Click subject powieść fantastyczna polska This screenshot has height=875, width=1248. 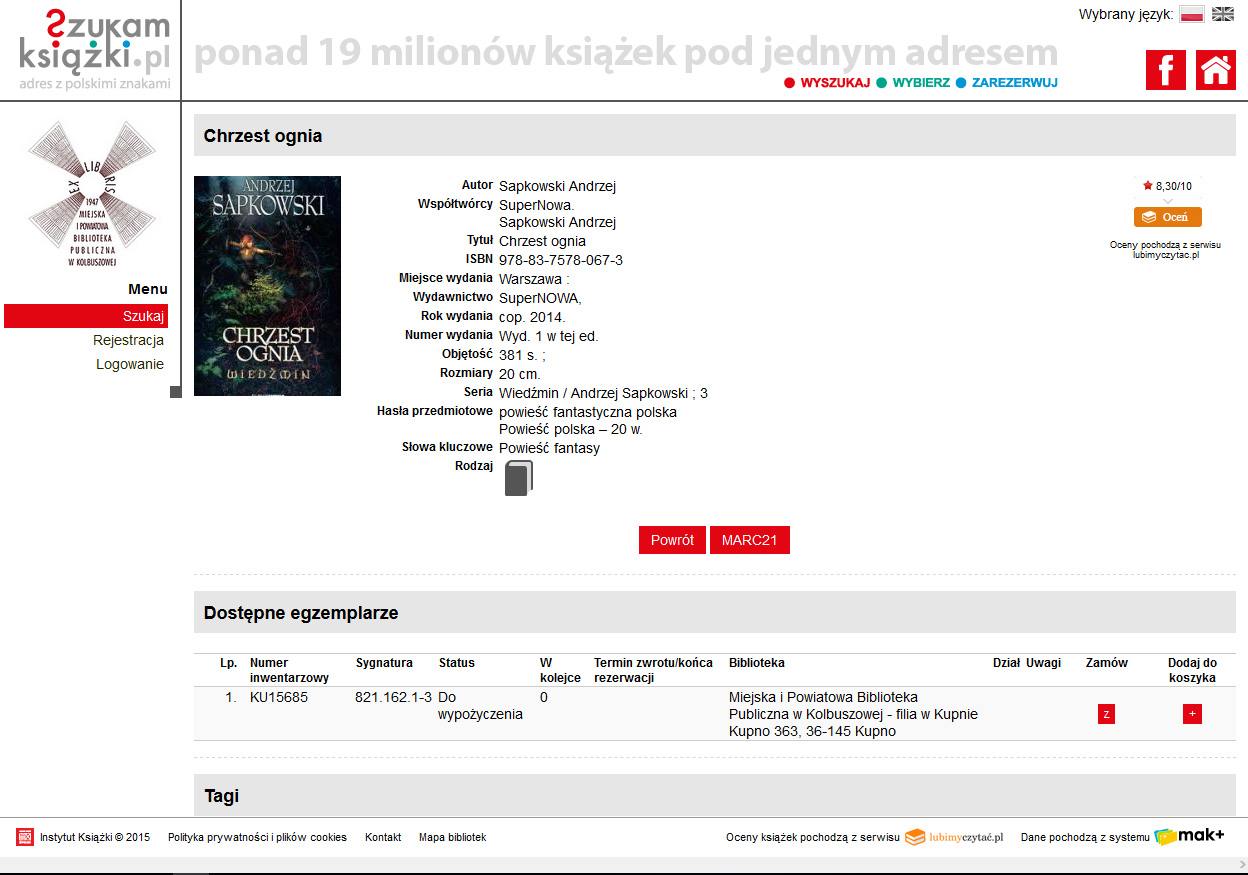tap(588, 412)
